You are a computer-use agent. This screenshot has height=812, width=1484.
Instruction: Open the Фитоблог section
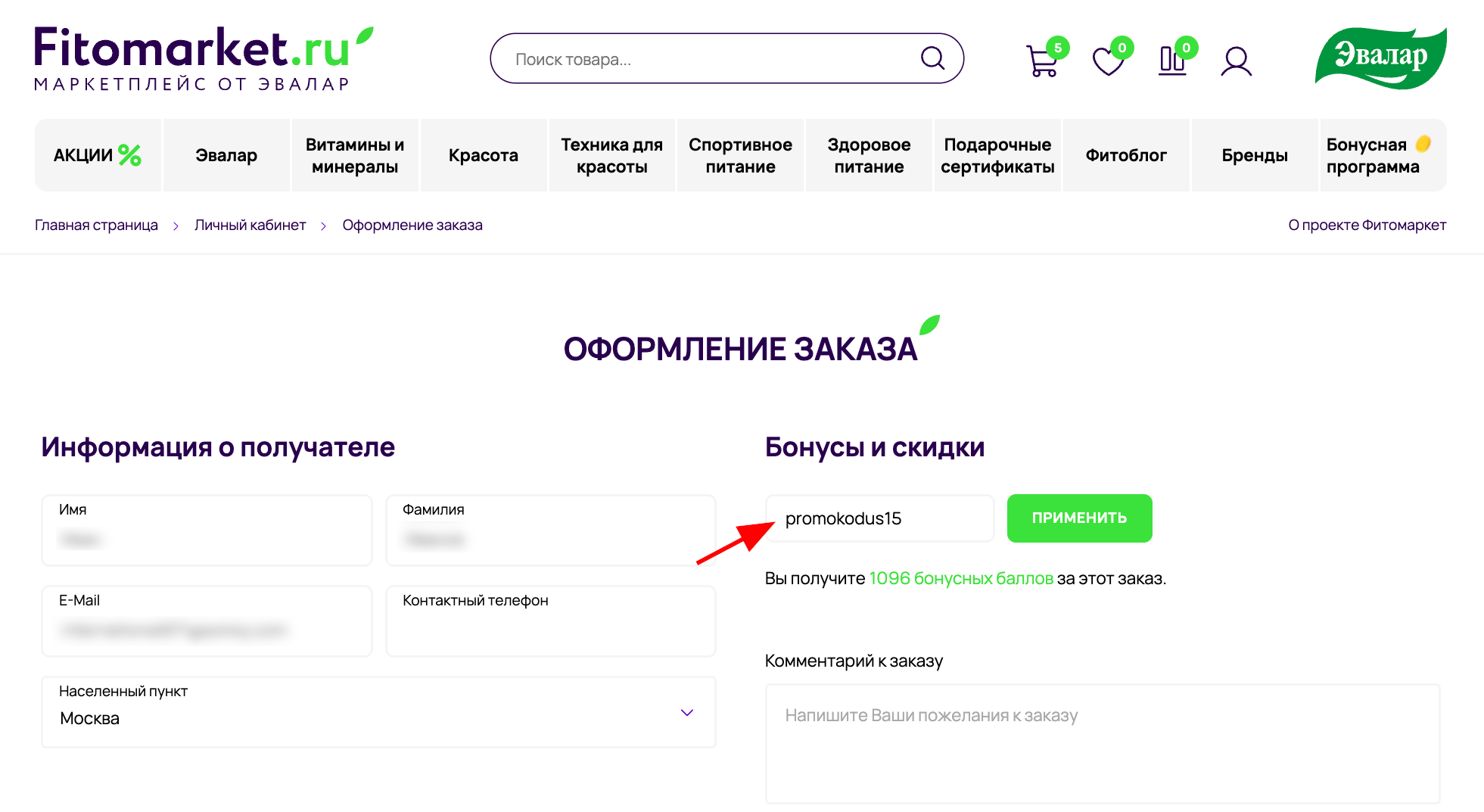(1125, 155)
